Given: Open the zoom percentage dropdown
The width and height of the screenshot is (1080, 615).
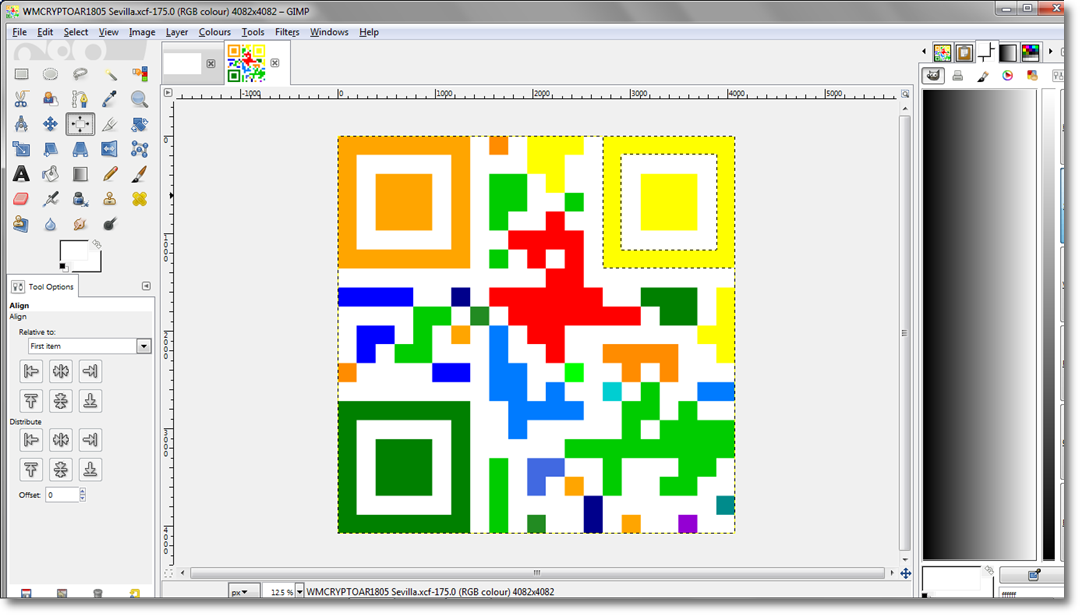Looking at the screenshot, I should (300, 592).
